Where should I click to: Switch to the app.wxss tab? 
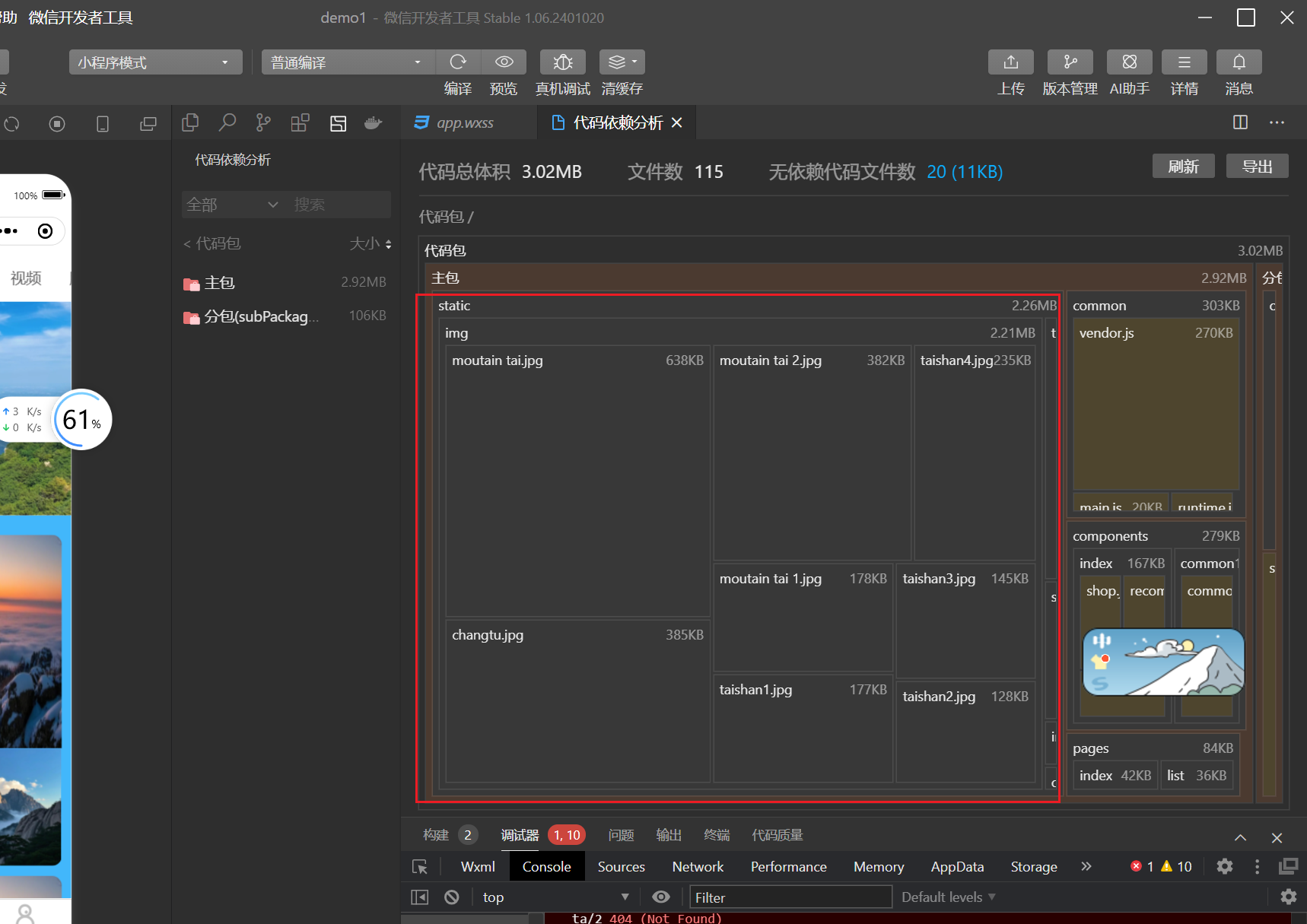click(465, 122)
